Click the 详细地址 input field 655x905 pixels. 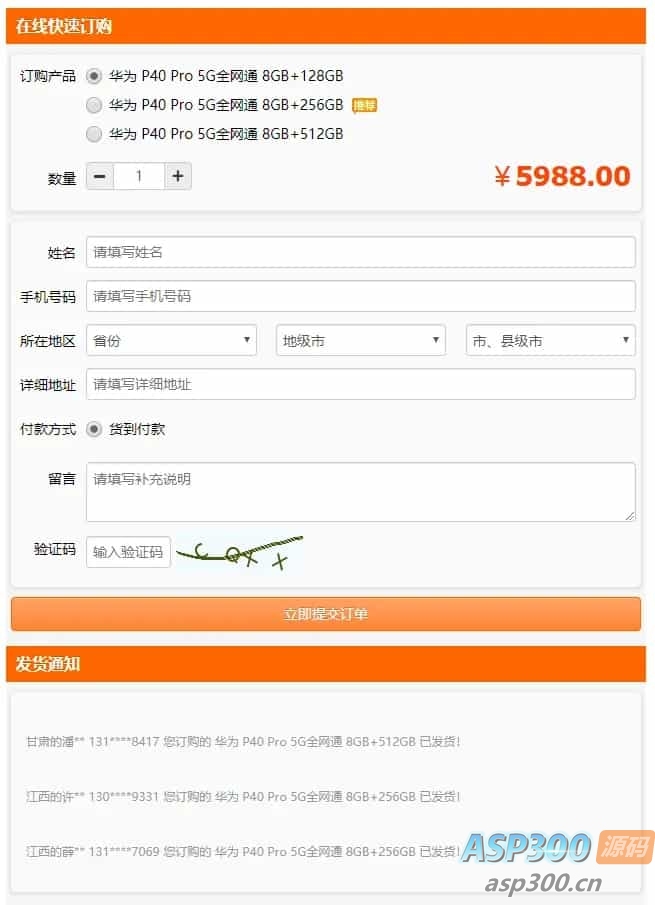[x=361, y=384]
